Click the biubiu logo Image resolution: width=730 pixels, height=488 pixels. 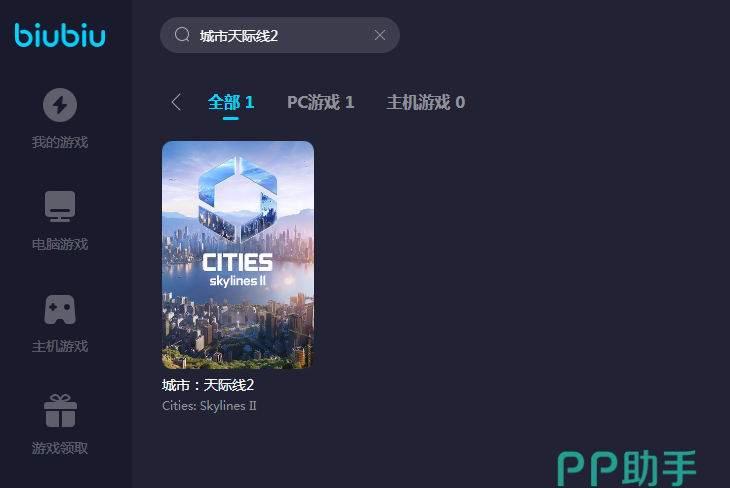(x=60, y=35)
